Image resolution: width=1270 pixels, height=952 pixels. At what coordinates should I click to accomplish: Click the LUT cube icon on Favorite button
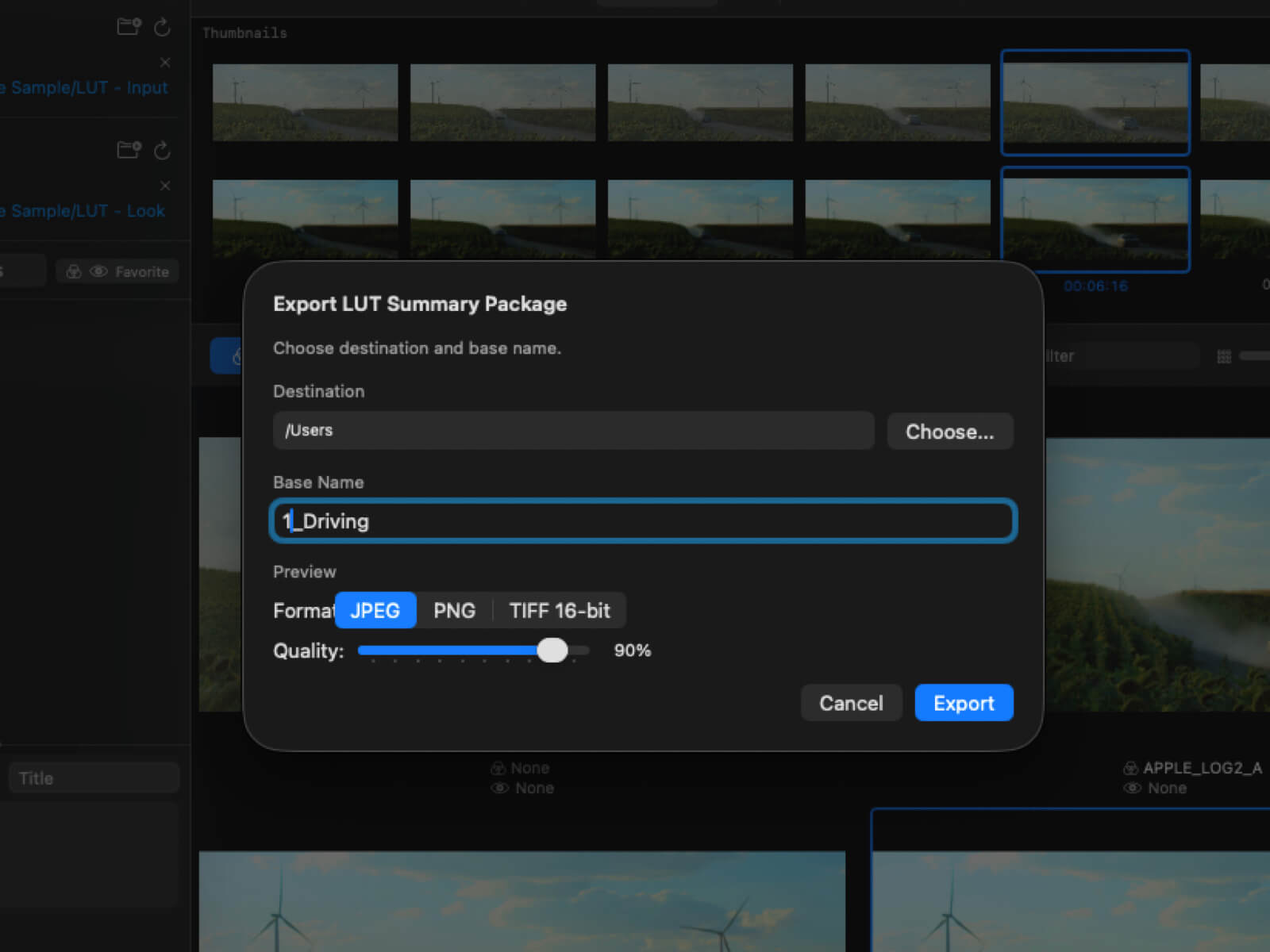(73, 271)
